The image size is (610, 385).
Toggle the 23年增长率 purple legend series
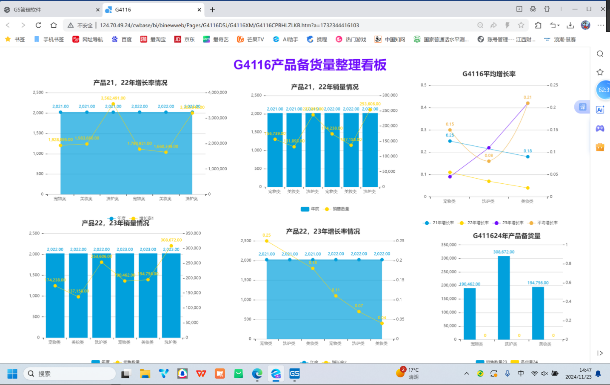tap(508, 223)
